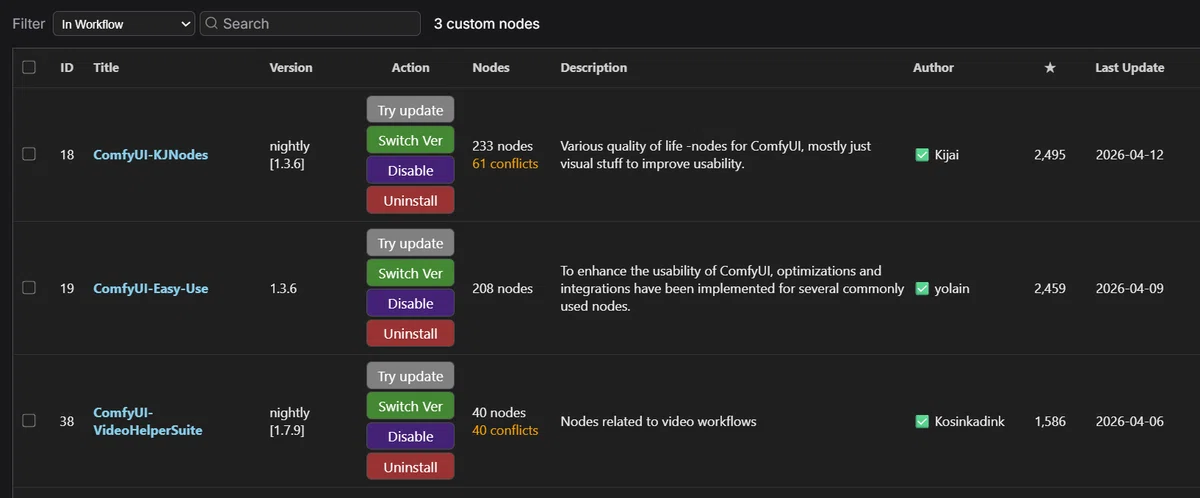Click Switch Ver for ComfyUI-KJNodes
Screen dimensions: 1200x498
410,140
